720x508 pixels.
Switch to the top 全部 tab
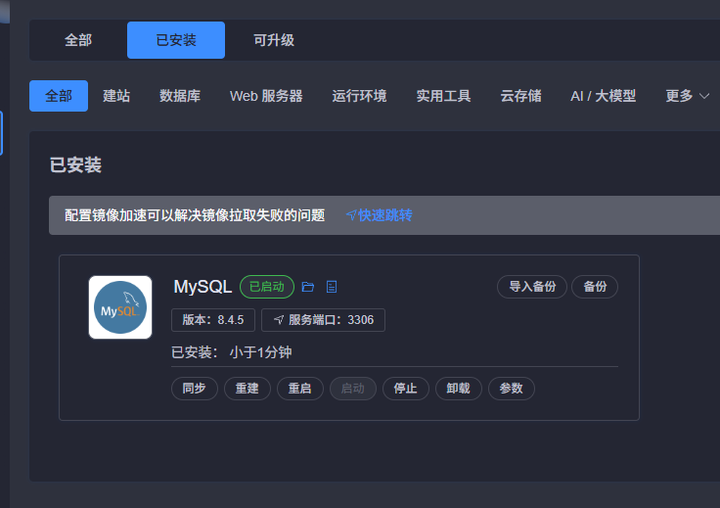pos(78,40)
